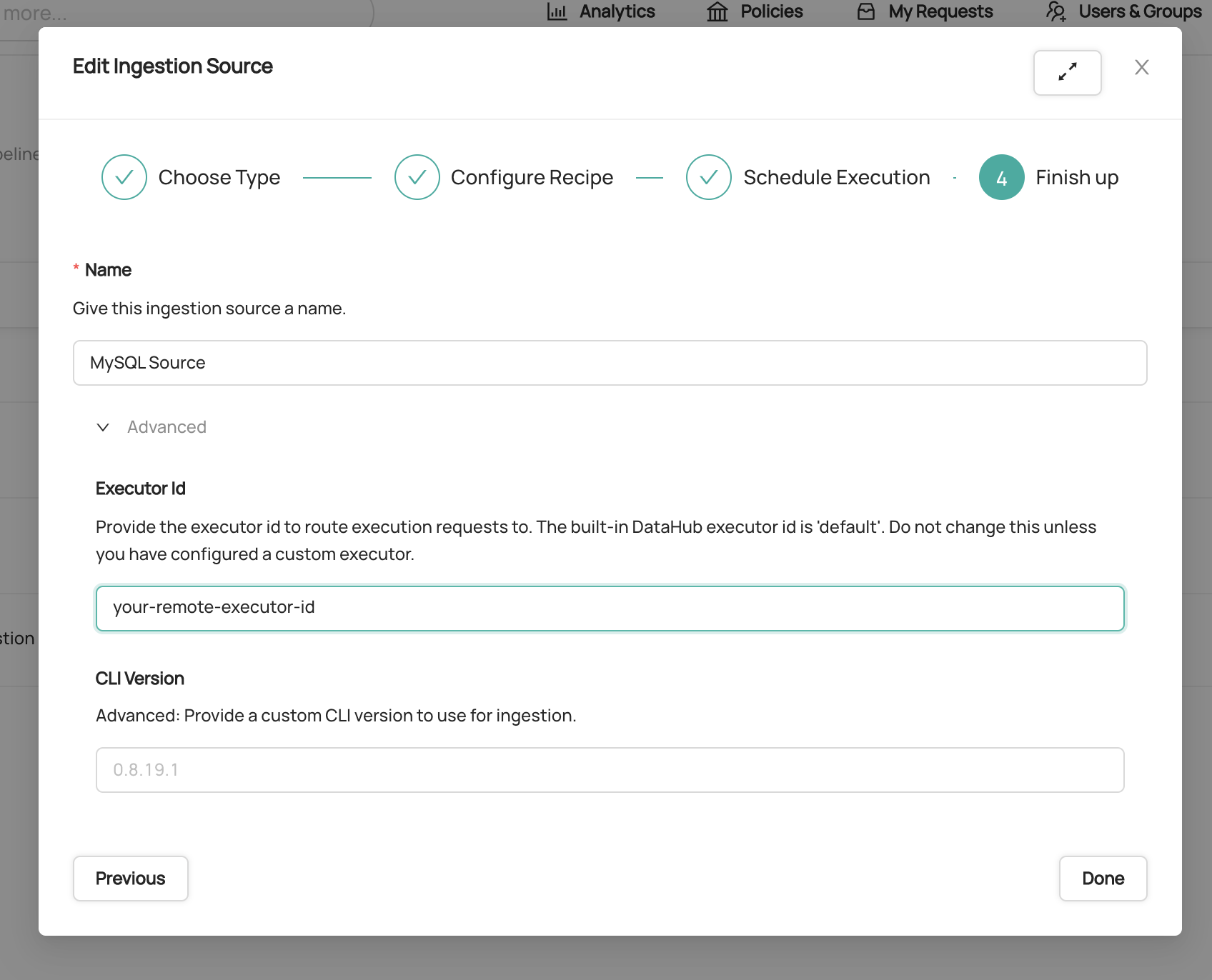Open Users & Groups in the navigation
This screenshot has width=1212, height=980.
tap(1140, 11)
